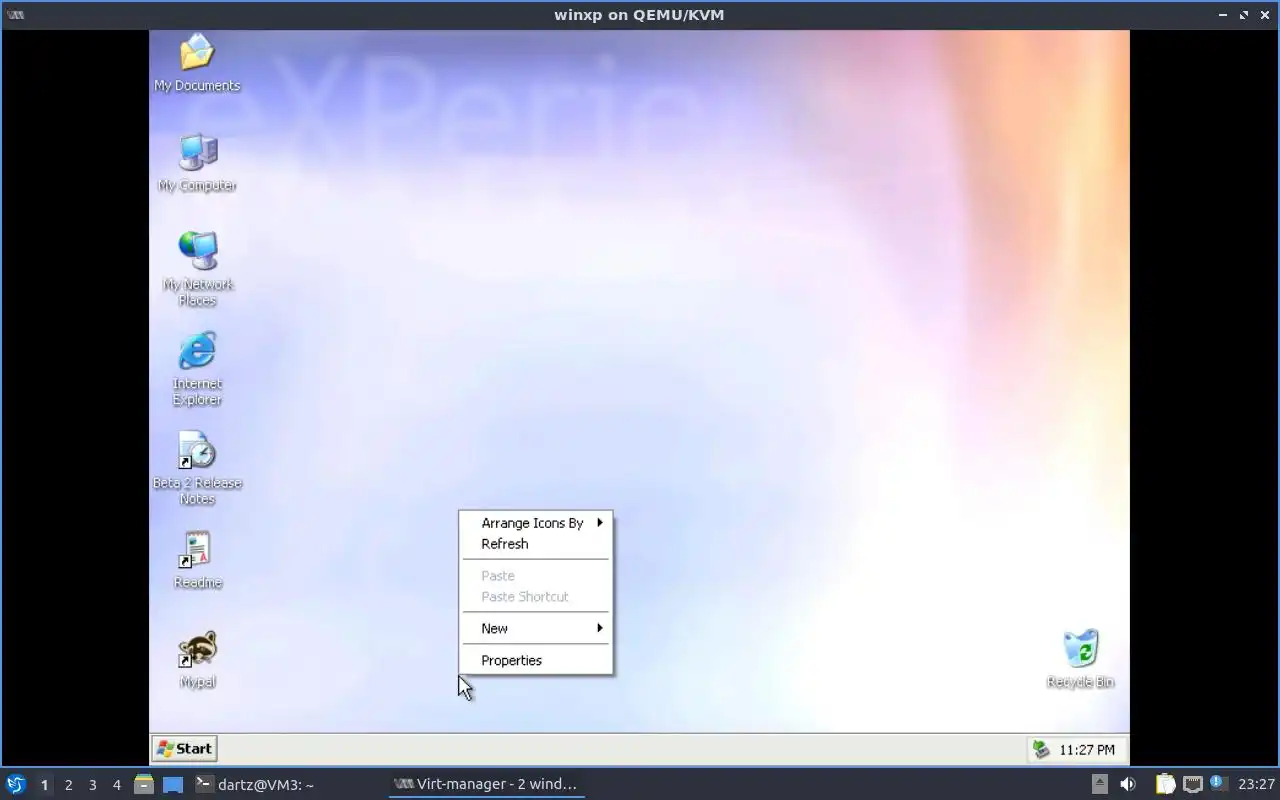Viewport: 1280px width, 800px height.
Task: Click the show desktop icon in host panel
Action: (173, 784)
